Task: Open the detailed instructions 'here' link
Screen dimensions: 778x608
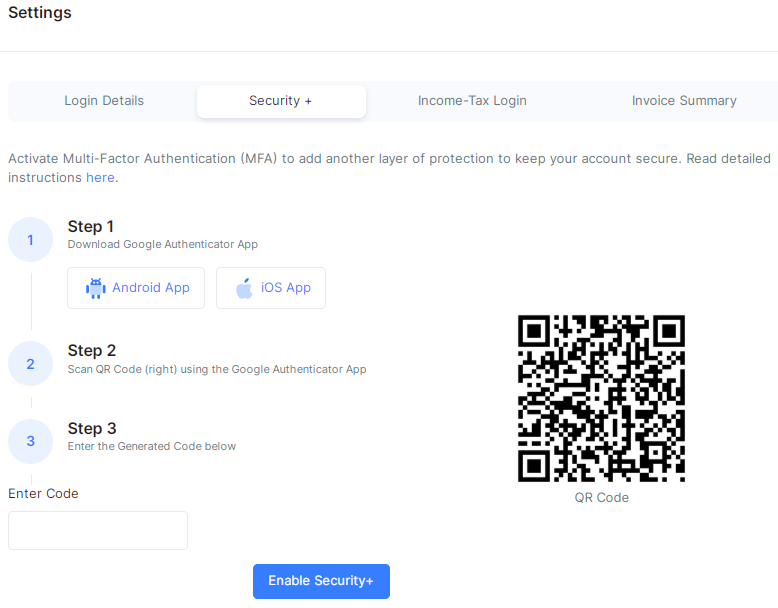Action: click(x=100, y=178)
